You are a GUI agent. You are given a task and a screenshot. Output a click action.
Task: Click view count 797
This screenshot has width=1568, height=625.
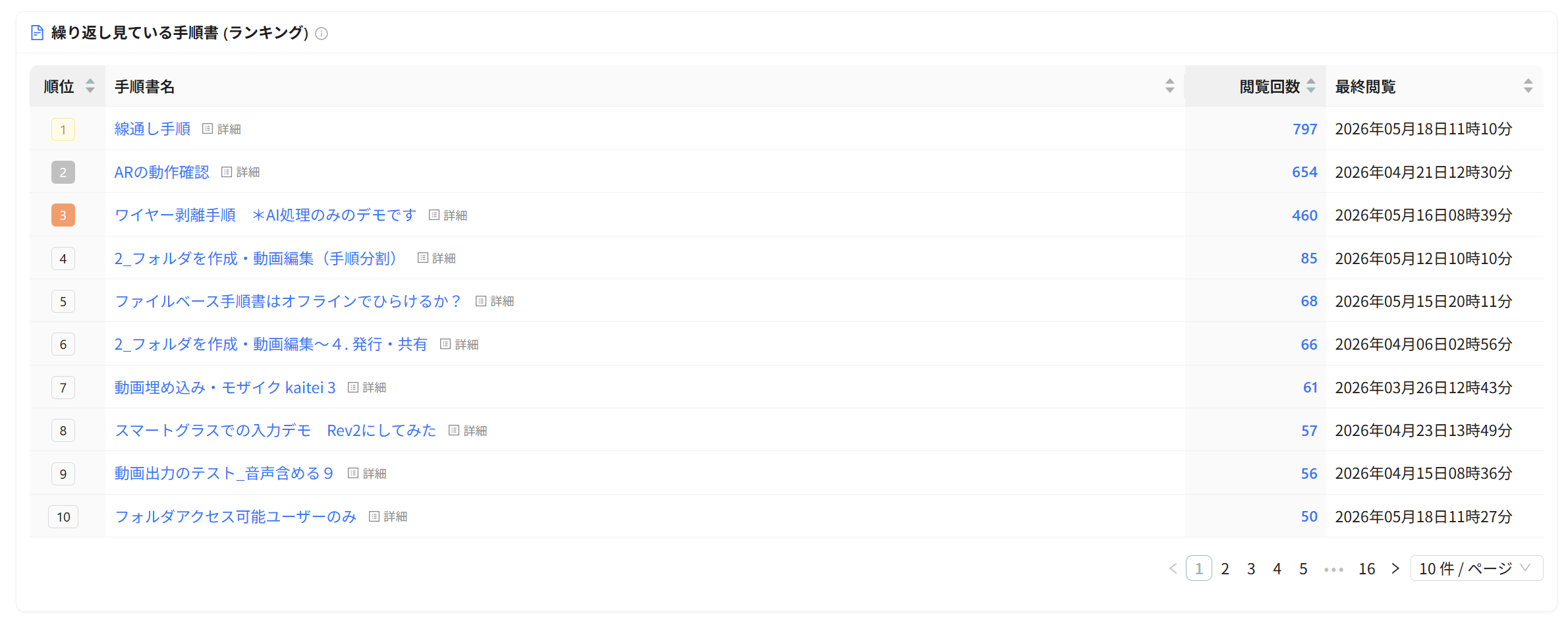coord(1304,129)
